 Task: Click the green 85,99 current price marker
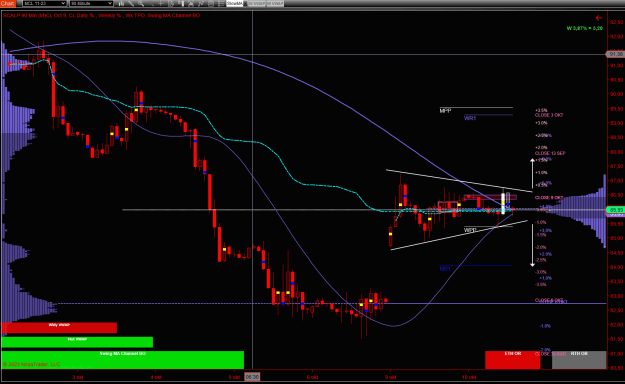616,210
